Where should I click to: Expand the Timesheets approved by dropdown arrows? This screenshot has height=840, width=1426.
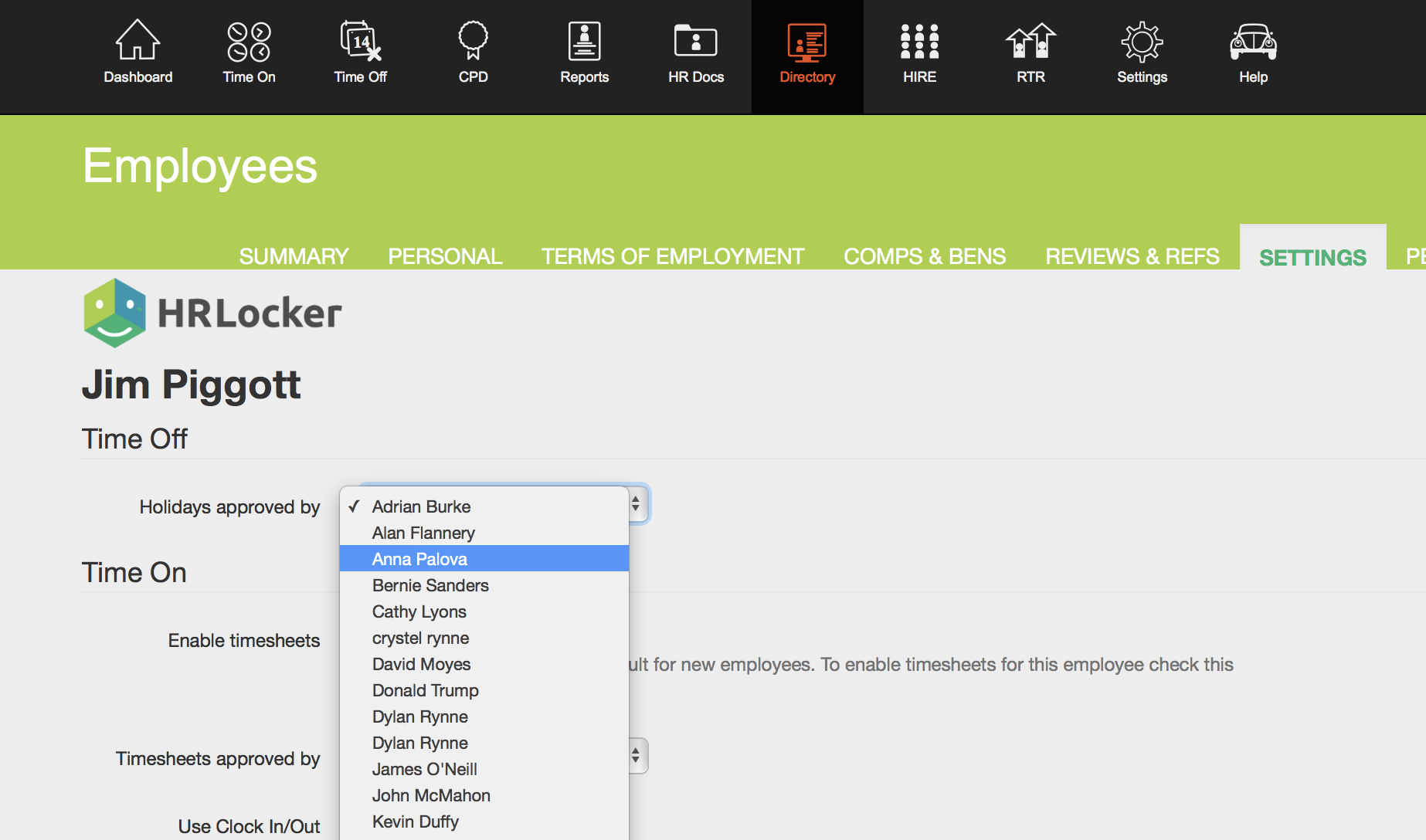pos(636,756)
